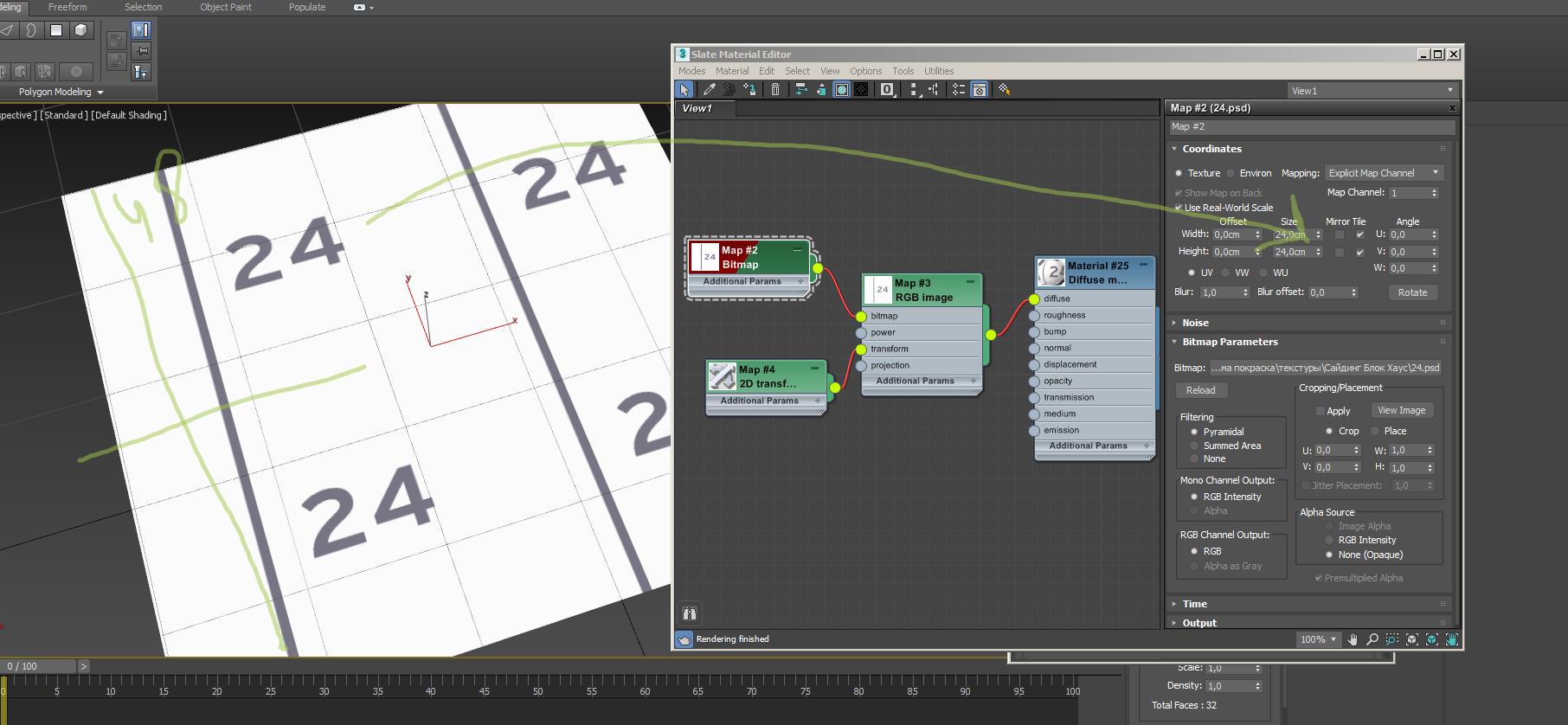Toggle Show Background in Preview checker icon
Screen dimensions: 1568x725
(x=861, y=89)
